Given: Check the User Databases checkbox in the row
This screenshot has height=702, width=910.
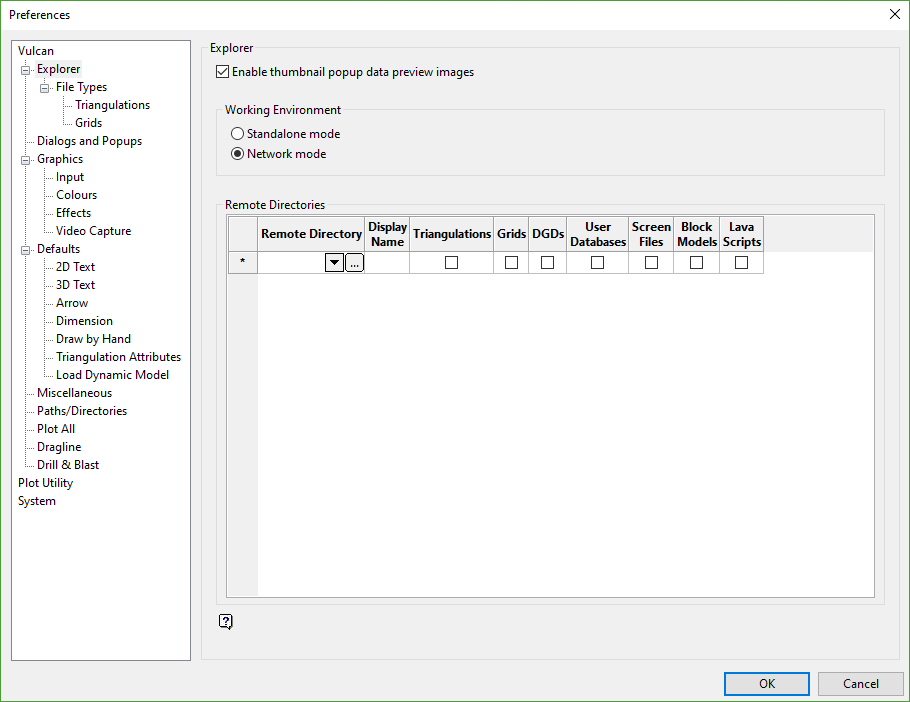Looking at the screenshot, I should [597, 263].
